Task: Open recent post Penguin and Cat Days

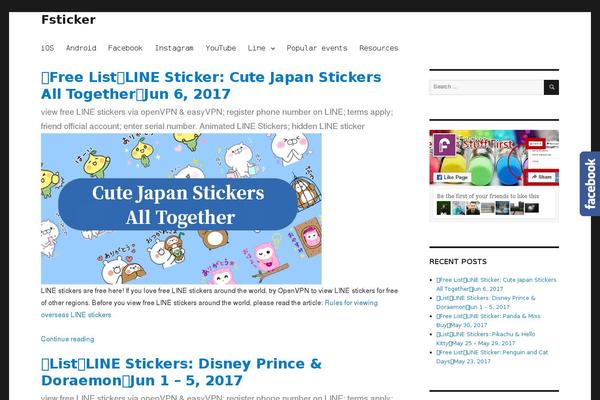Action: tap(492, 356)
